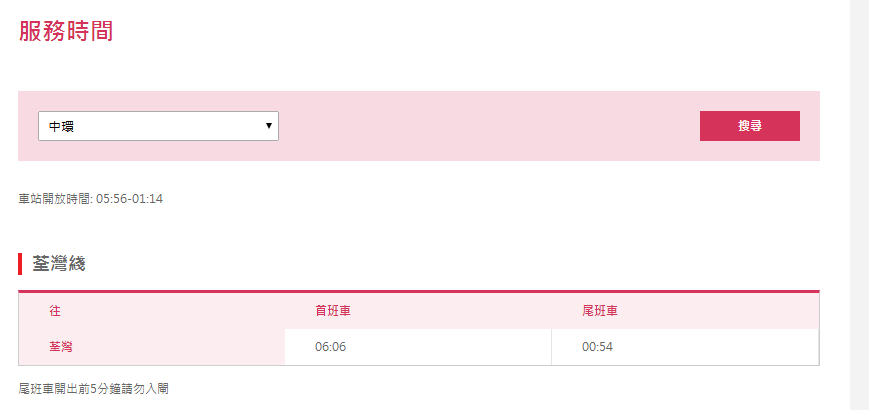The image size is (869, 410).
Task: Click the red top border of timetable
Action: tap(418, 291)
